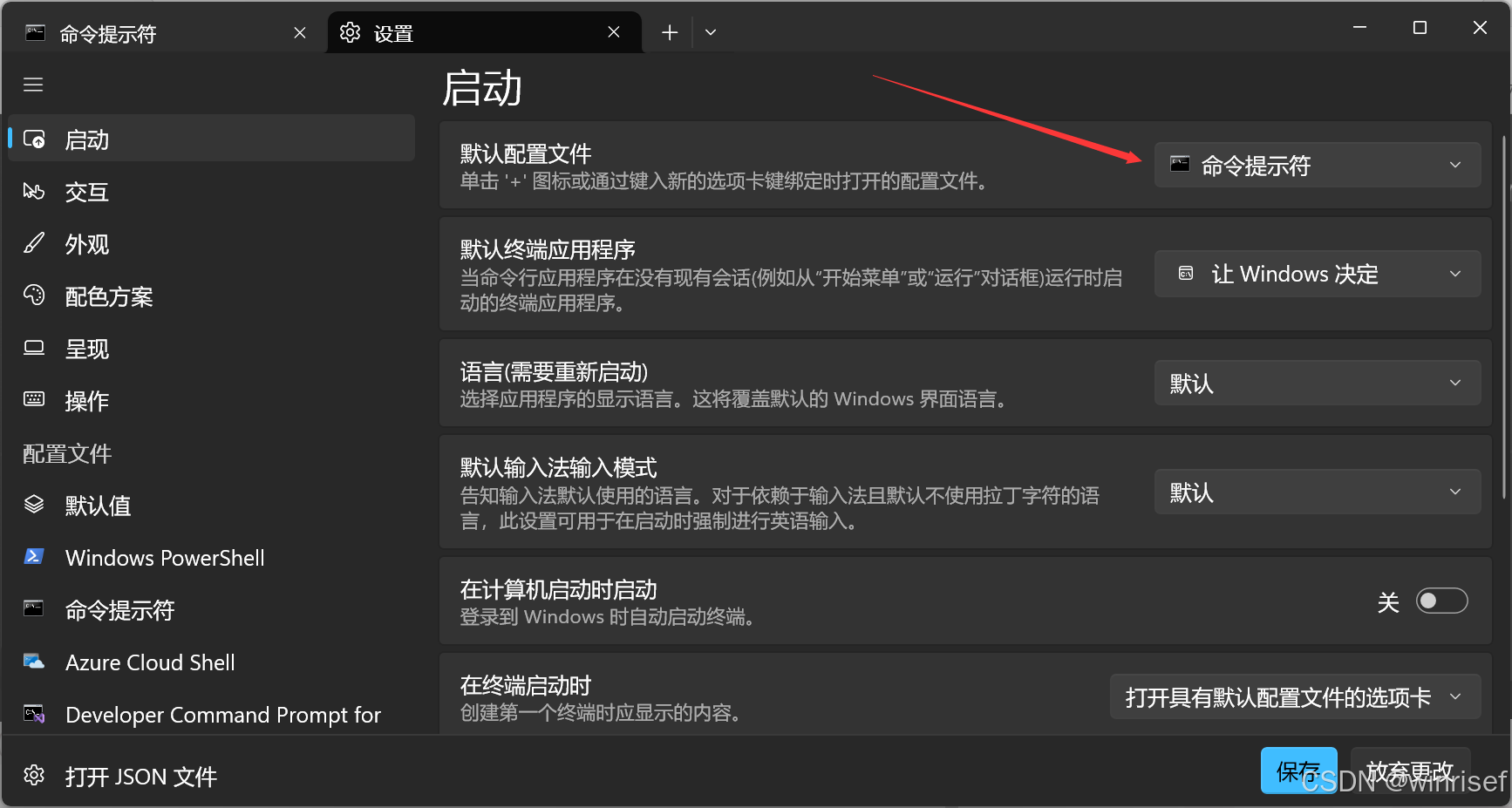Select 操作 in the settings sidebar
The image size is (1512, 808).
click(x=212, y=401)
